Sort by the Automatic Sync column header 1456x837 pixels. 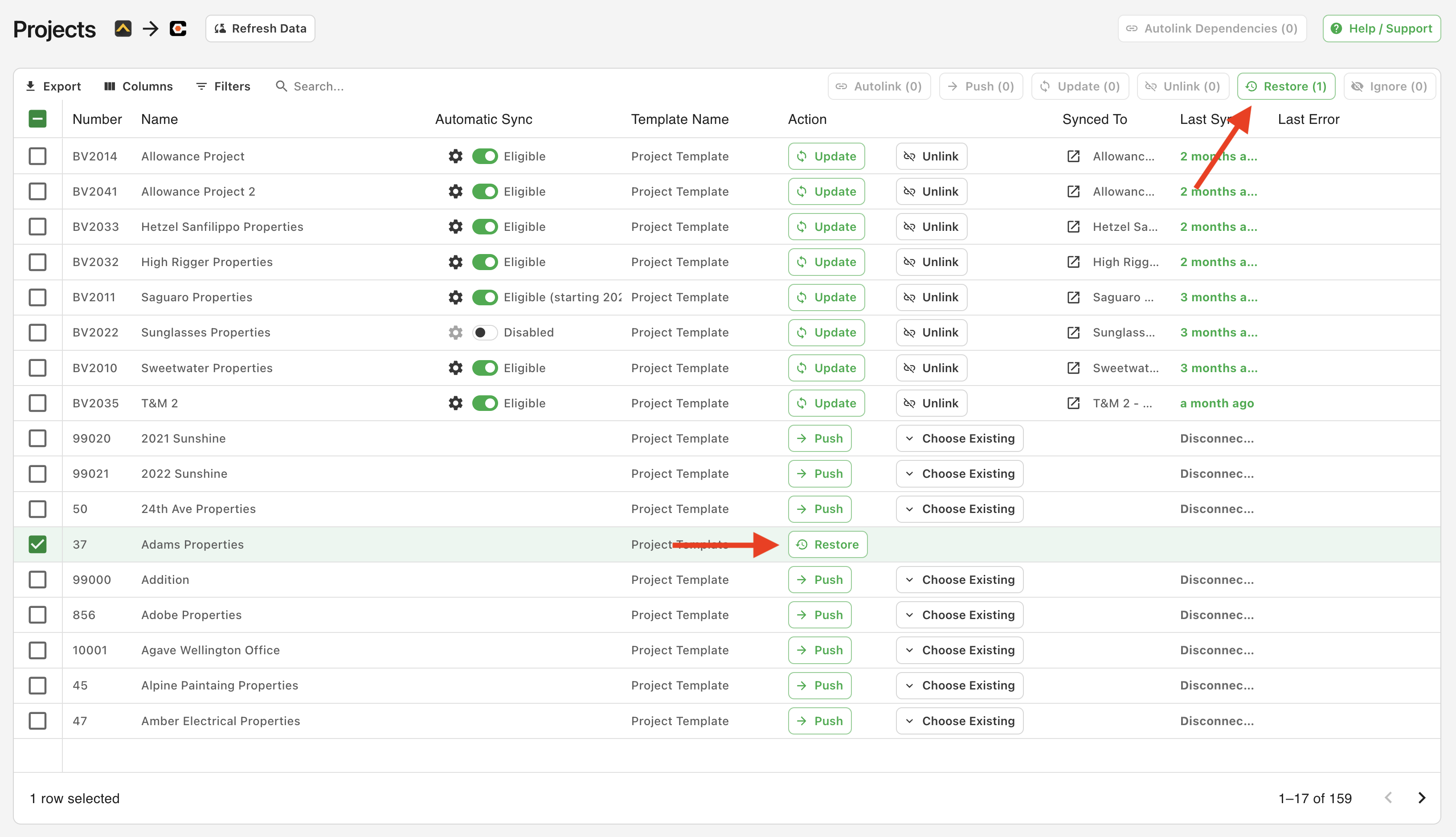pyautogui.click(x=483, y=119)
